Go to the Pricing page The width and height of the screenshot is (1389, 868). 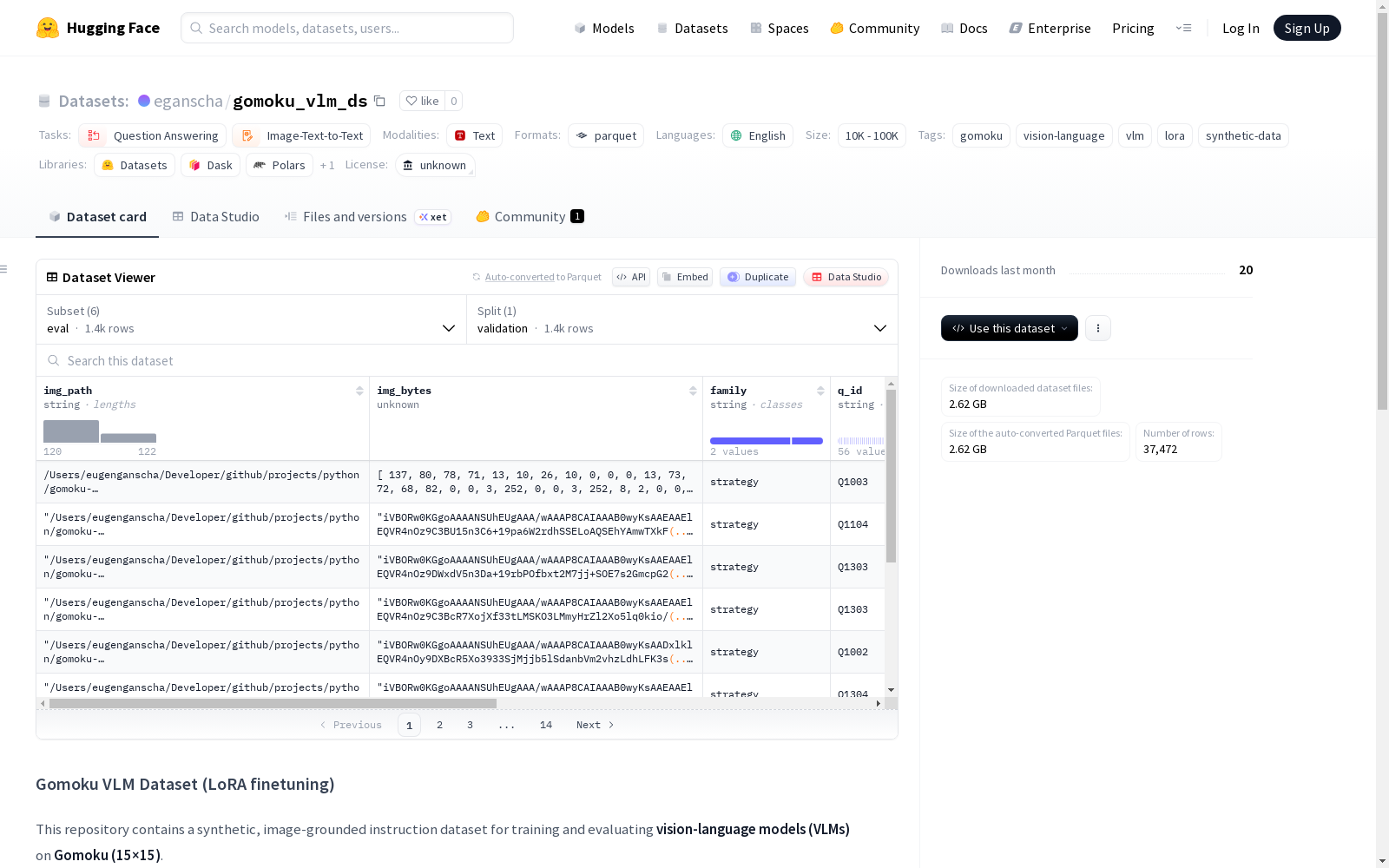click(x=1133, y=28)
